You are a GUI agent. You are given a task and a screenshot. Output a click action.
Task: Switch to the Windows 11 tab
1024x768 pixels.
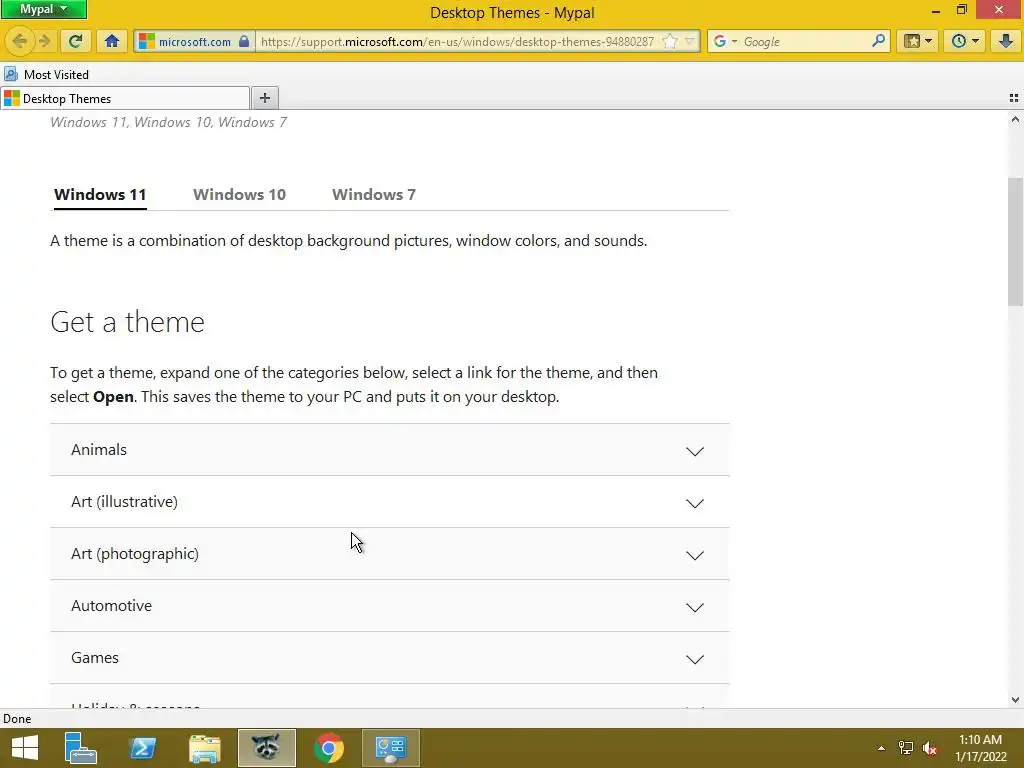click(100, 195)
